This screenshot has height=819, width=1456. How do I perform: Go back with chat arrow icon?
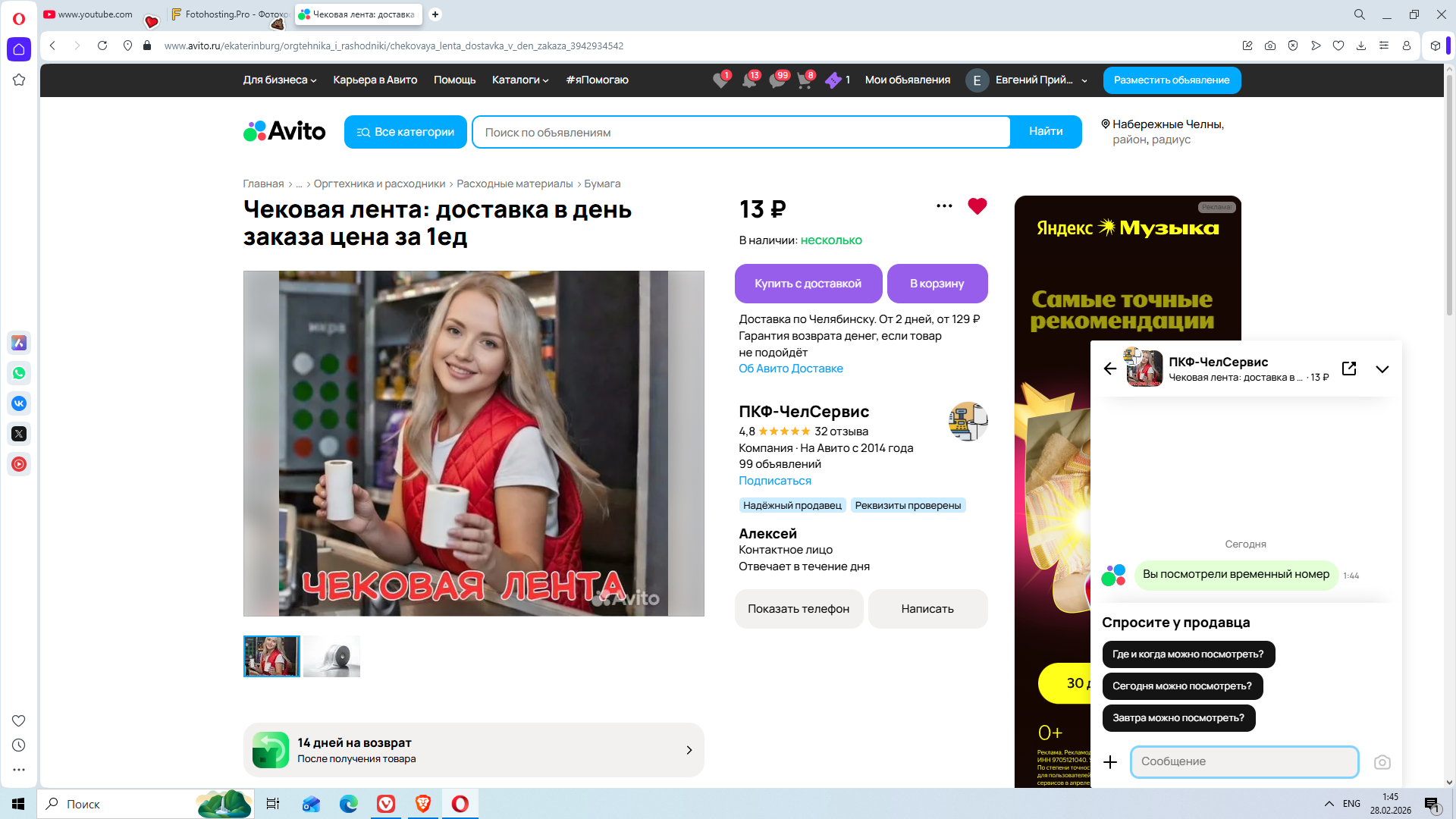pos(1110,369)
